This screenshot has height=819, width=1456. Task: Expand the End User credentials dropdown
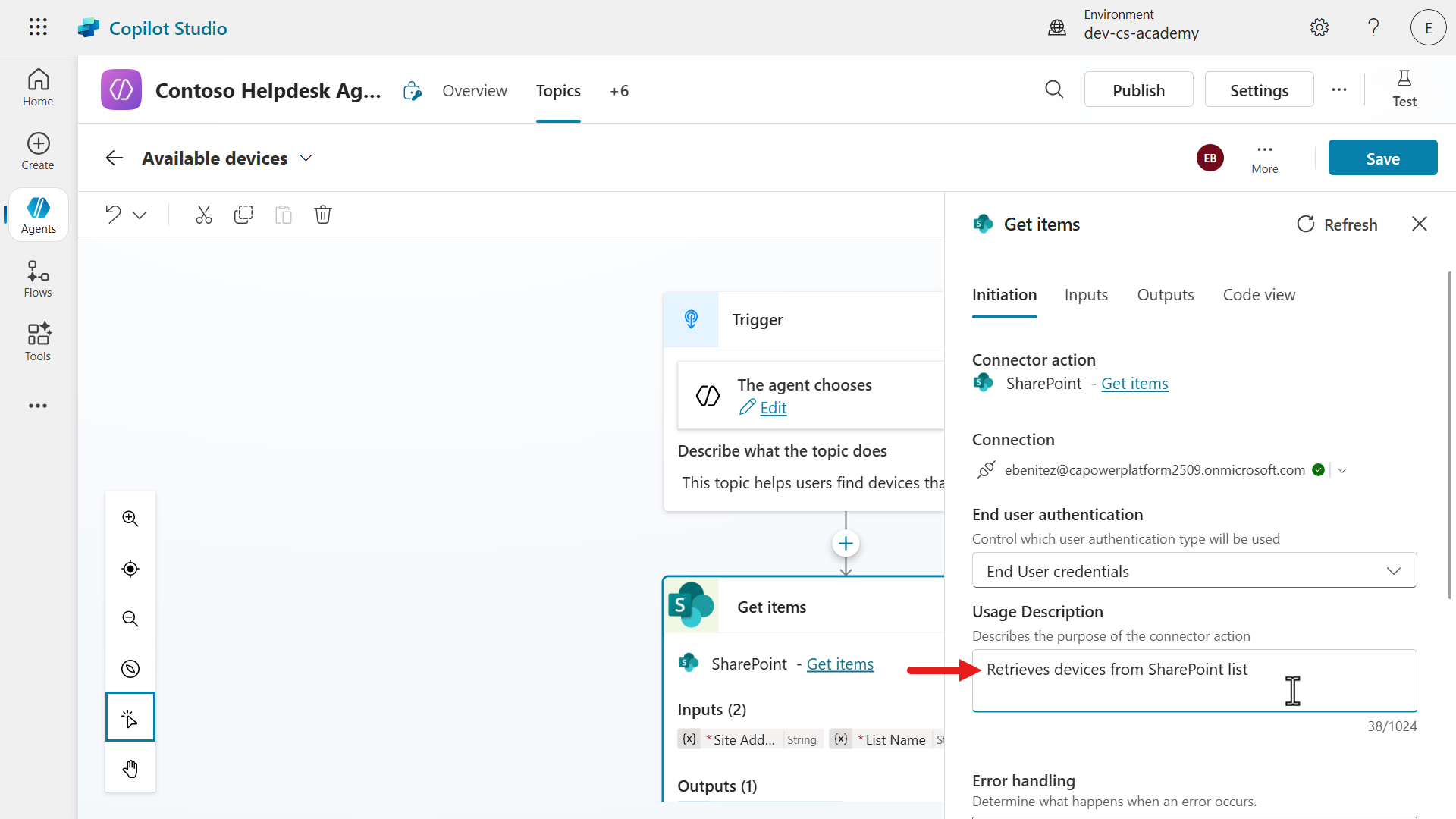point(1393,571)
